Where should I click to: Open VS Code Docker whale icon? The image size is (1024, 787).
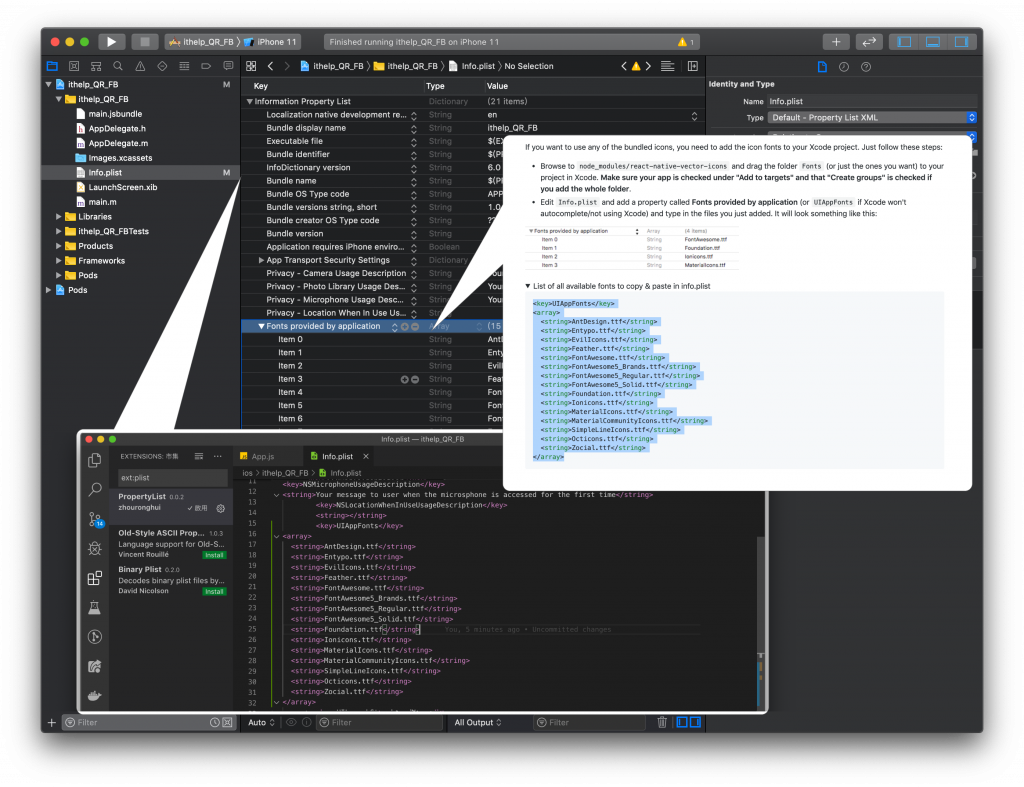(x=95, y=696)
